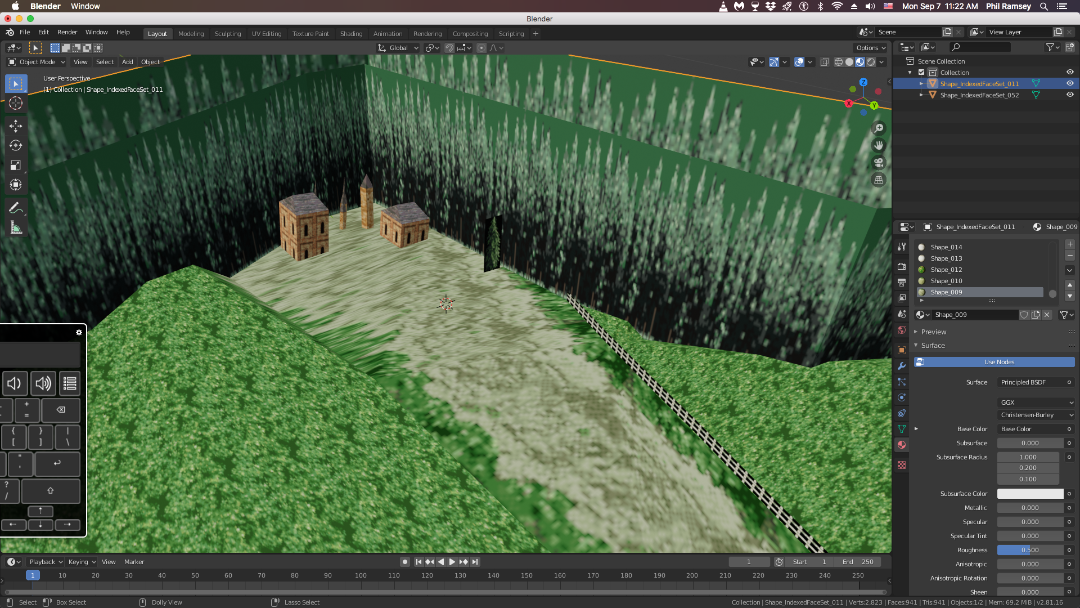Hide Shape_IndexedFaceSet_011 using its eye icon
Screen dimensions: 1080x608
click(1070, 84)
